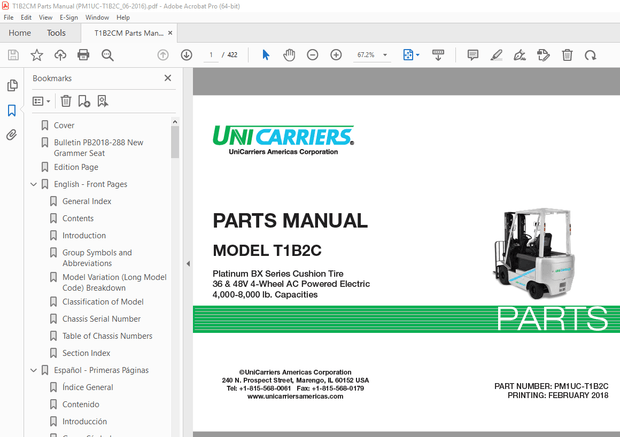Screen dimensions: 620x437
Task: Click the bookmarks scroll up arrow
Action: click(175, 122)
